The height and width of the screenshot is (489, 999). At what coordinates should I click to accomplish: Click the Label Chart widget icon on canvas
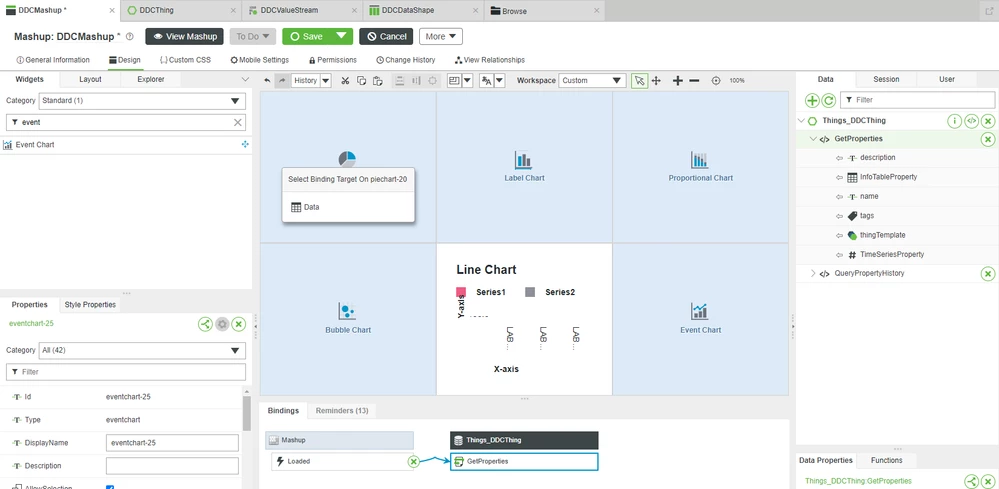coord(524,160)
